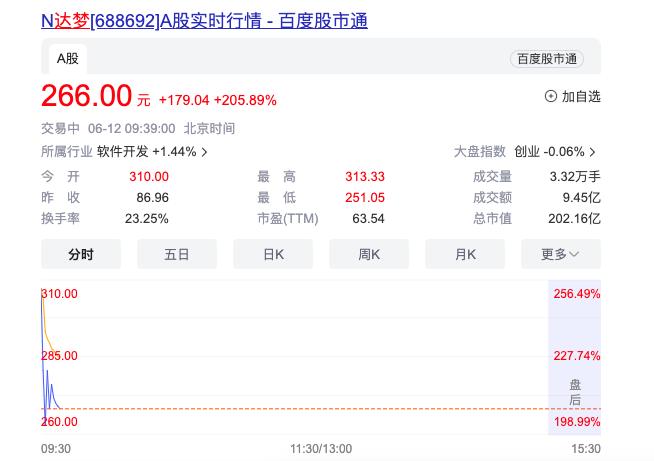Switch to 月K chart tab

465,254
